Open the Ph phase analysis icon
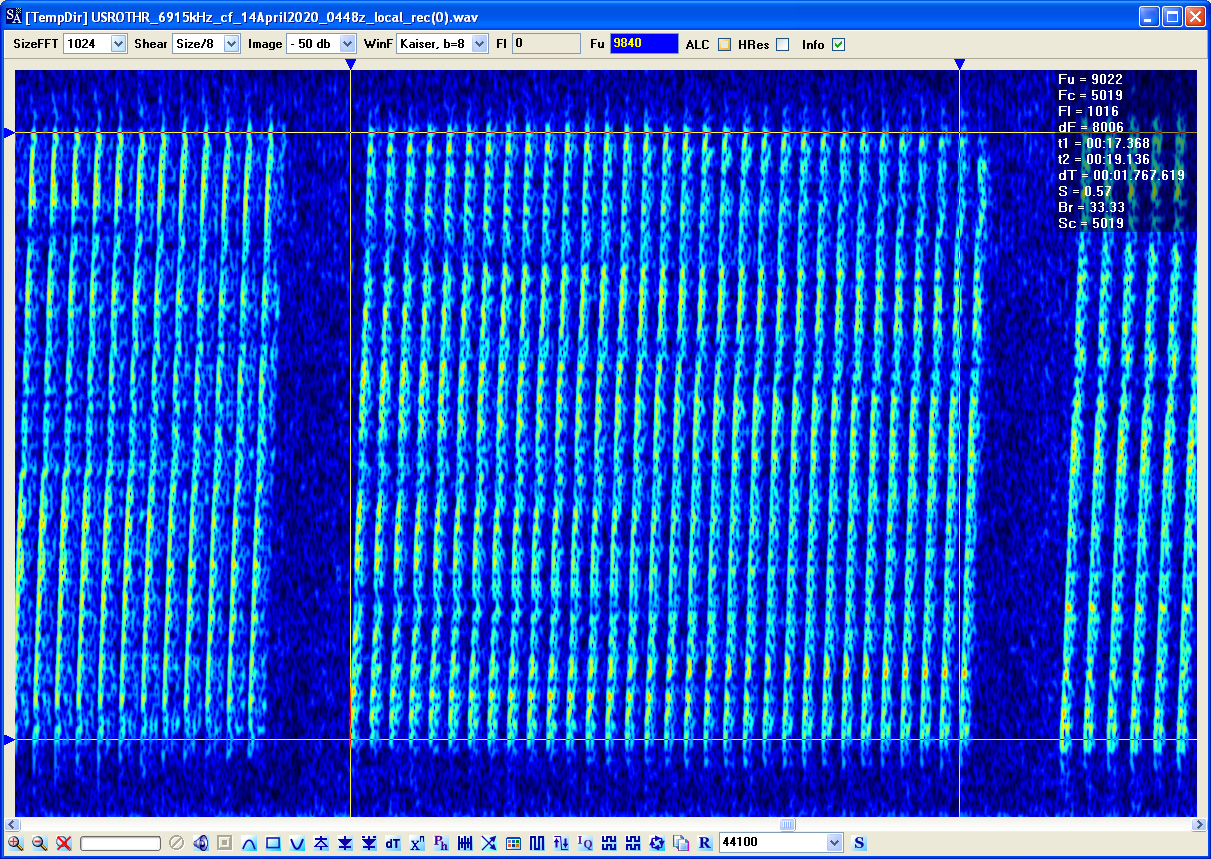The image size is (1211, 859). click(441, 843)
